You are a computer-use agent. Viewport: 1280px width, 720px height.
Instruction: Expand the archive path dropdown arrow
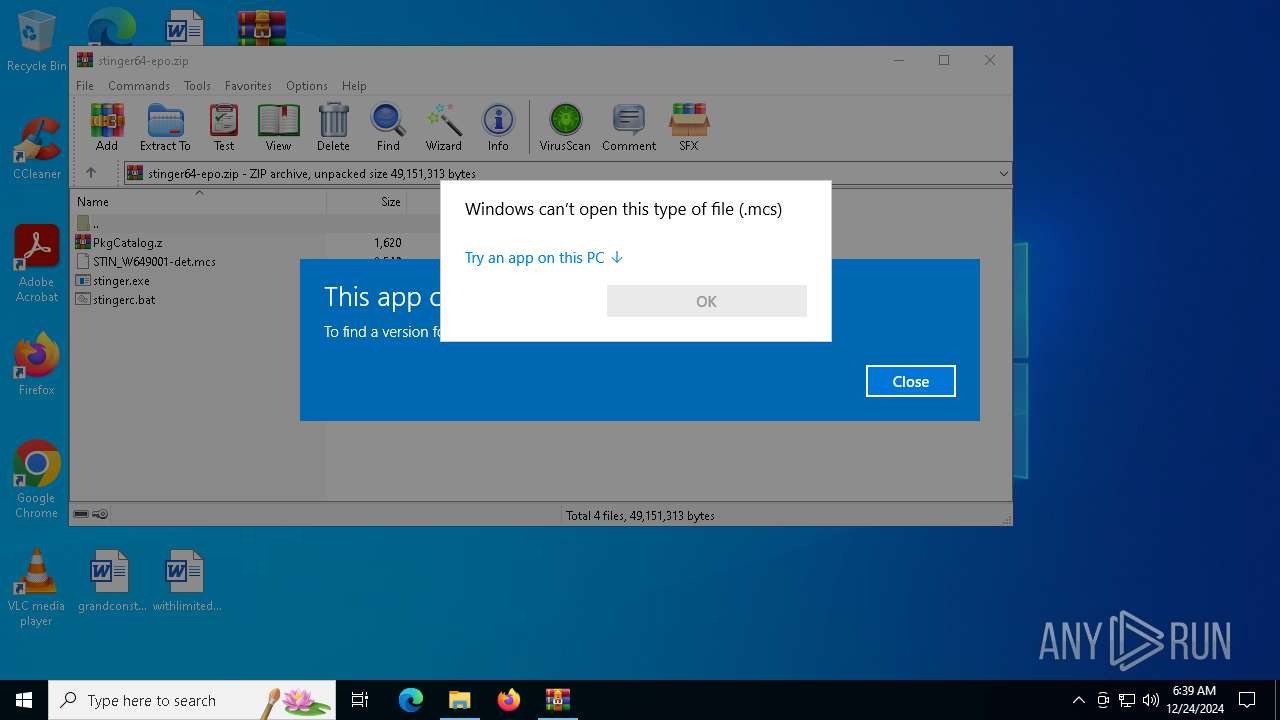(x=1003, y=174)
